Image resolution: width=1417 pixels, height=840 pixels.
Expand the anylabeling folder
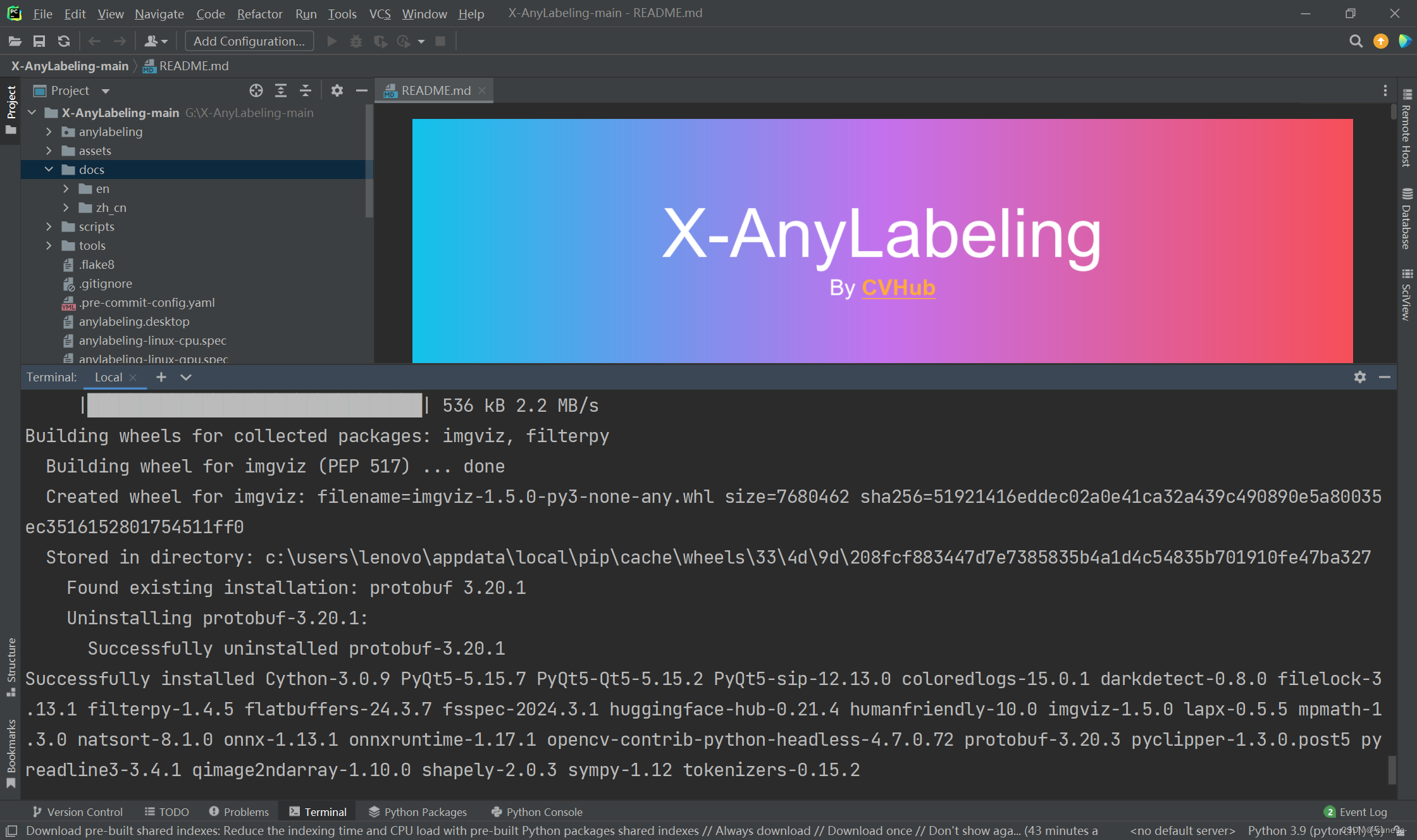tap(49, 132)
